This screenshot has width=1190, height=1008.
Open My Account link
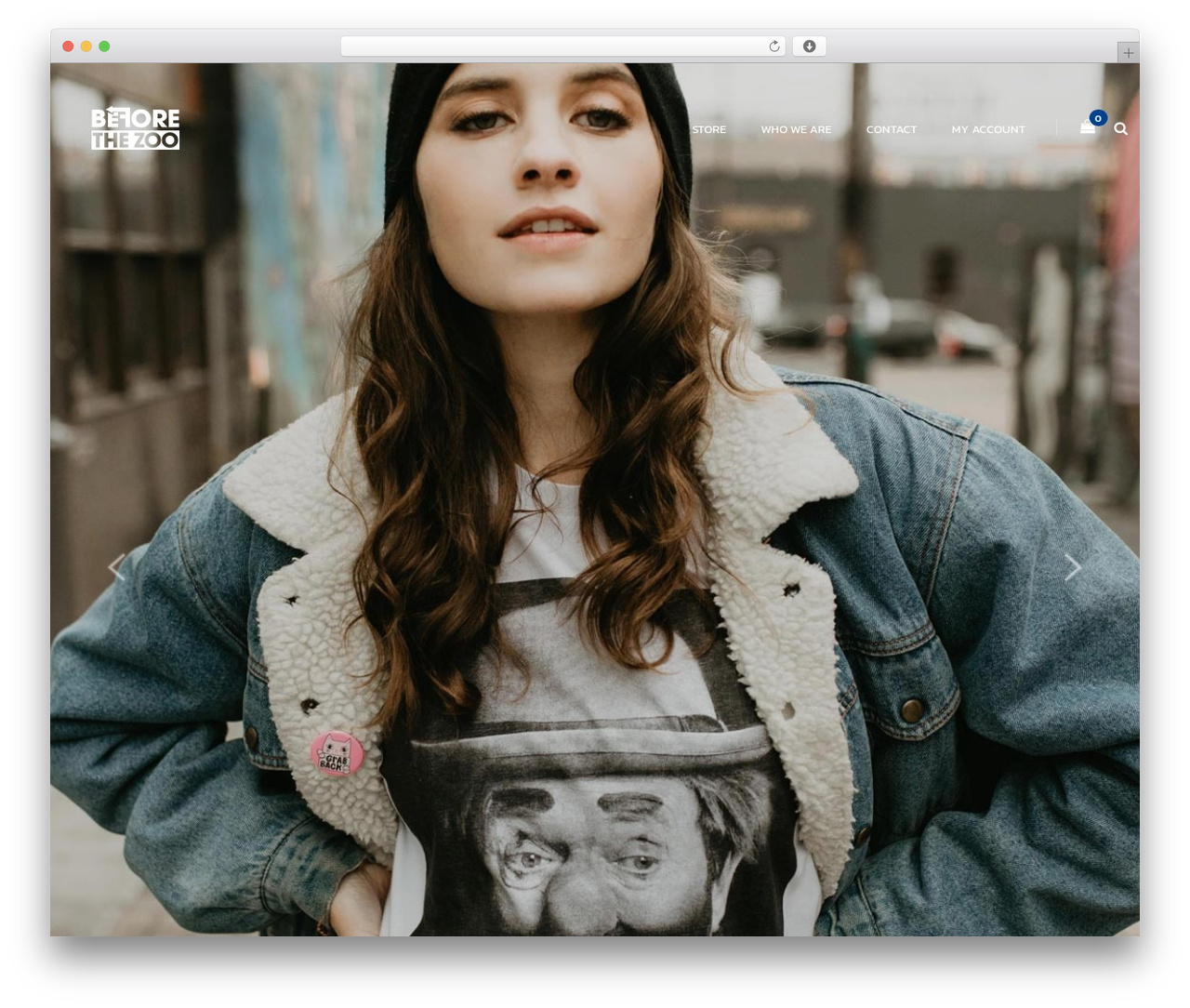pos(987,129)
